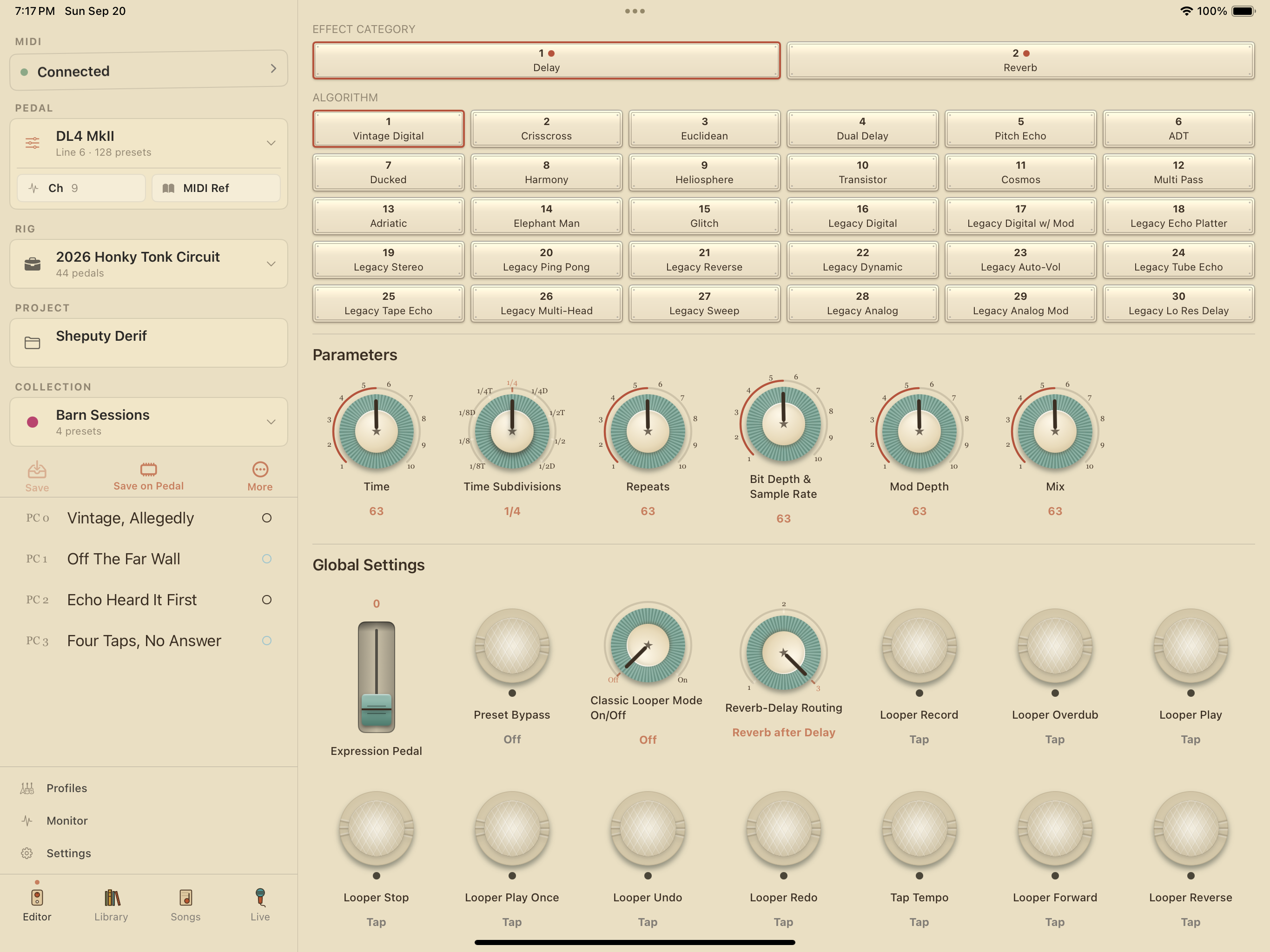Click the channel waveform icon
This screenshot has height=952, width=1270.
(33, 188)
